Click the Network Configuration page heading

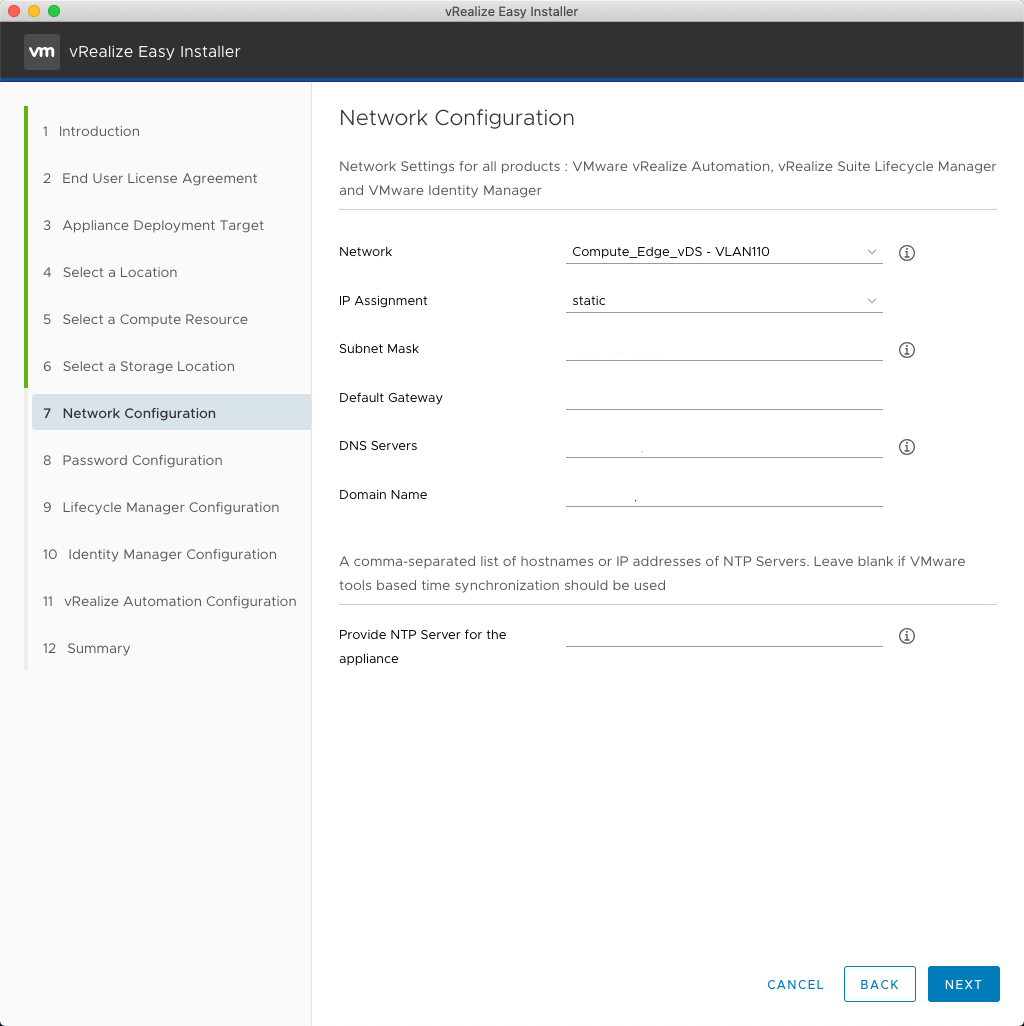457,118
